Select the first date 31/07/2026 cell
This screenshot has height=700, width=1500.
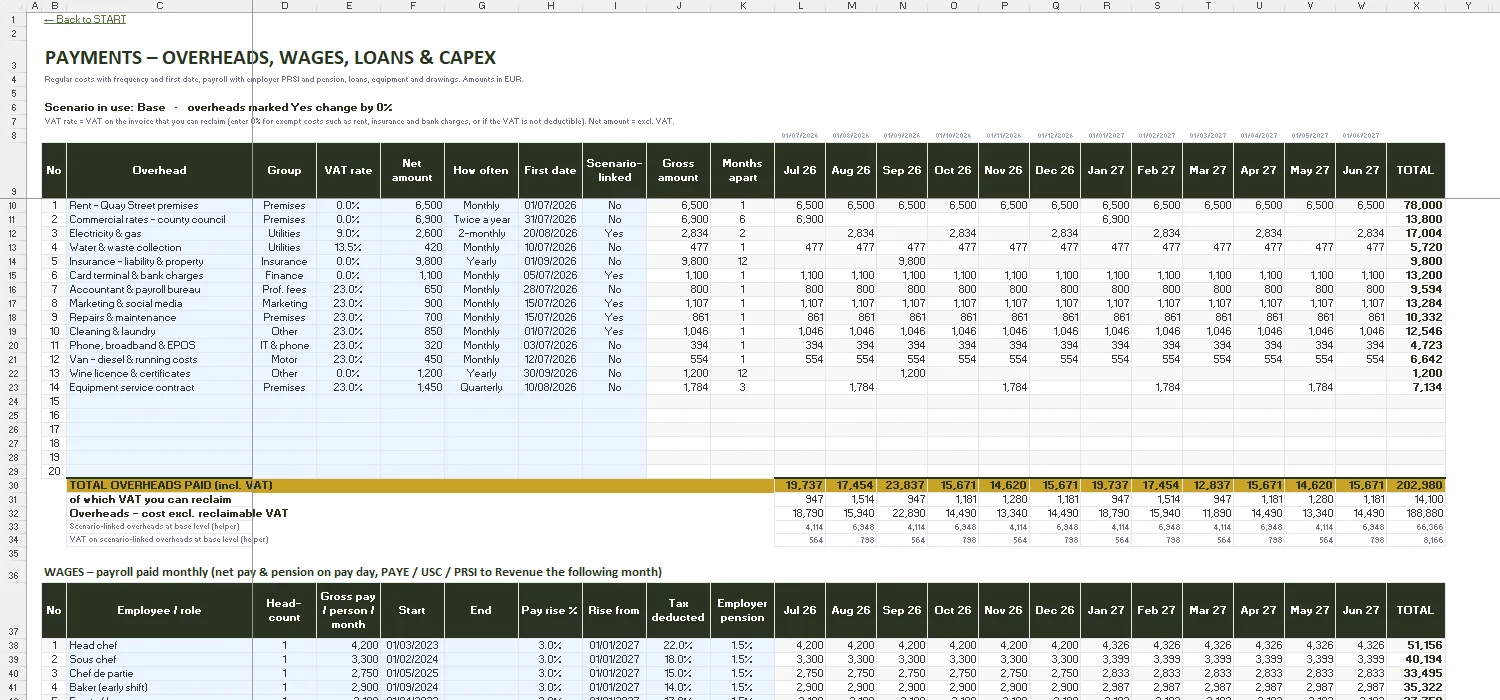click(550, 219)
